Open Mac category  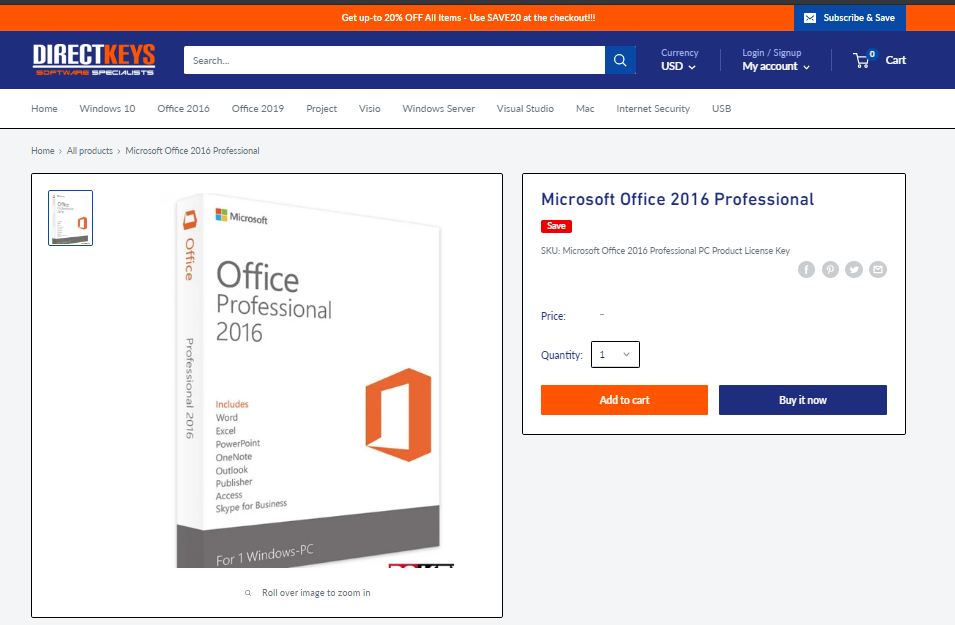point(585,108)
